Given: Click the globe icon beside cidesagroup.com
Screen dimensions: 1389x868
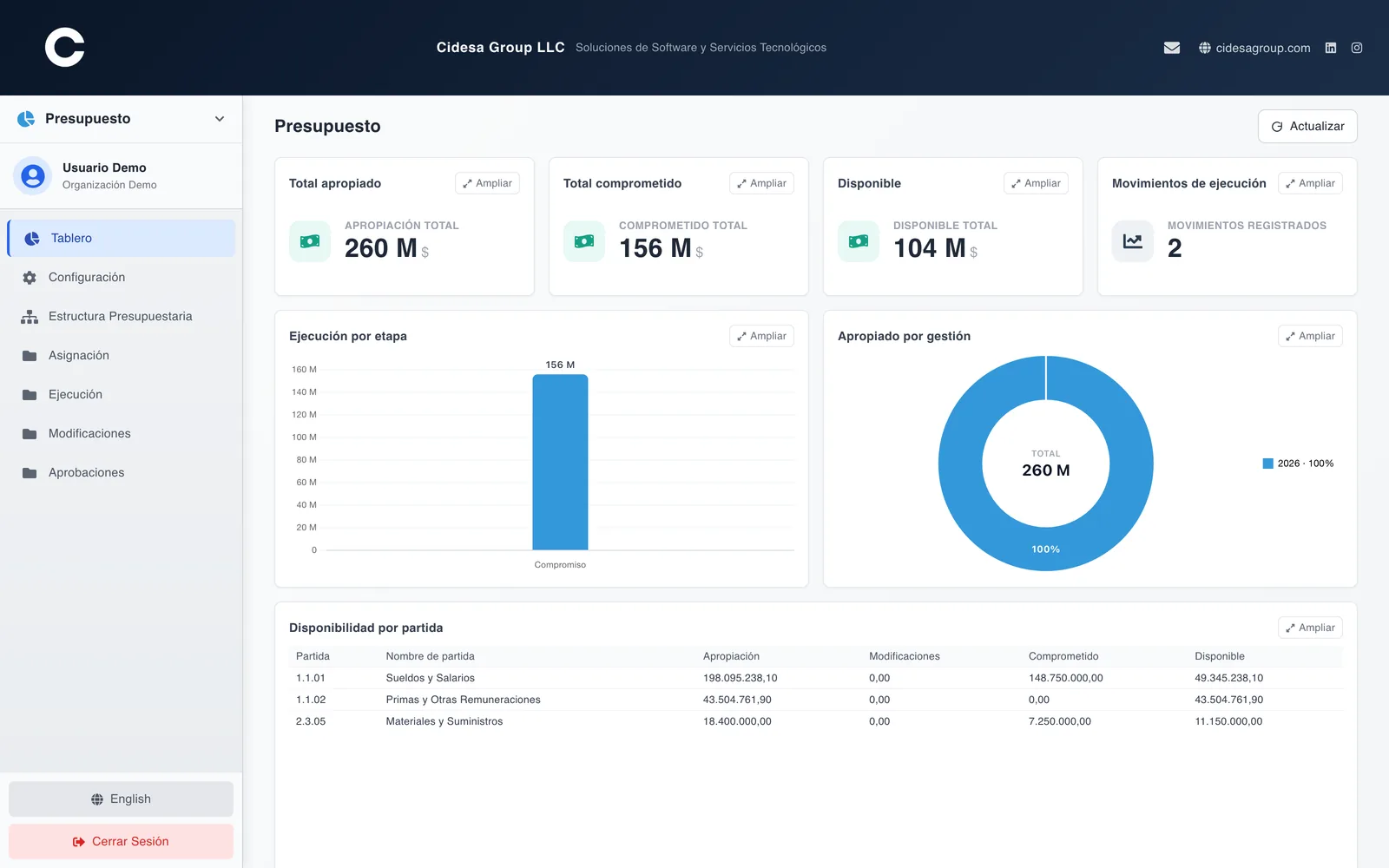Looking at the screenshot, I should tap(1205, 48).
